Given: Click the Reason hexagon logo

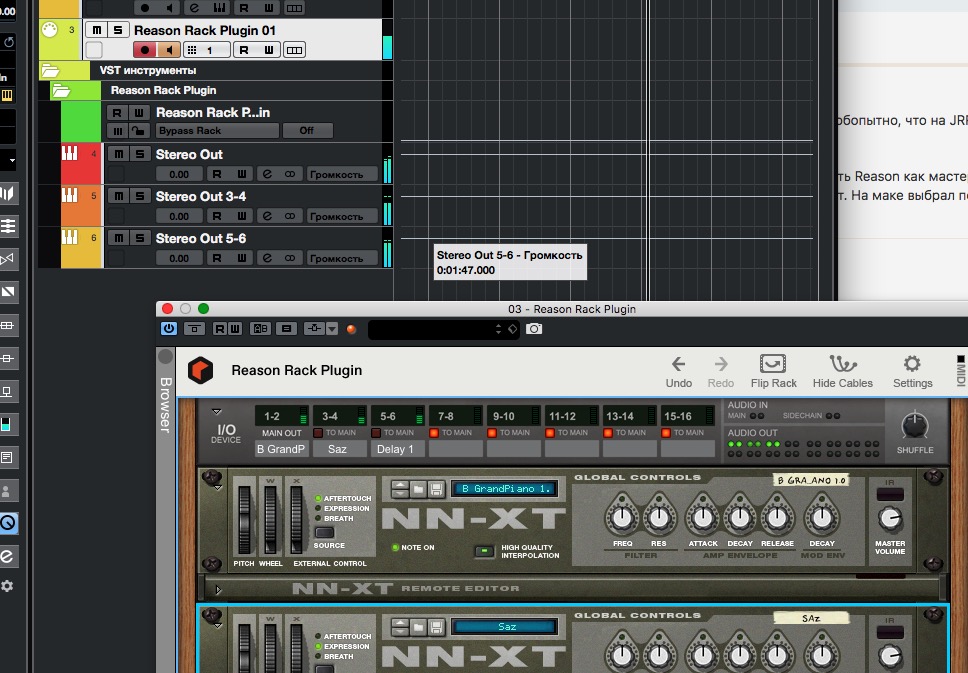Looking at the screenshot, I should [x=200, y=370].
